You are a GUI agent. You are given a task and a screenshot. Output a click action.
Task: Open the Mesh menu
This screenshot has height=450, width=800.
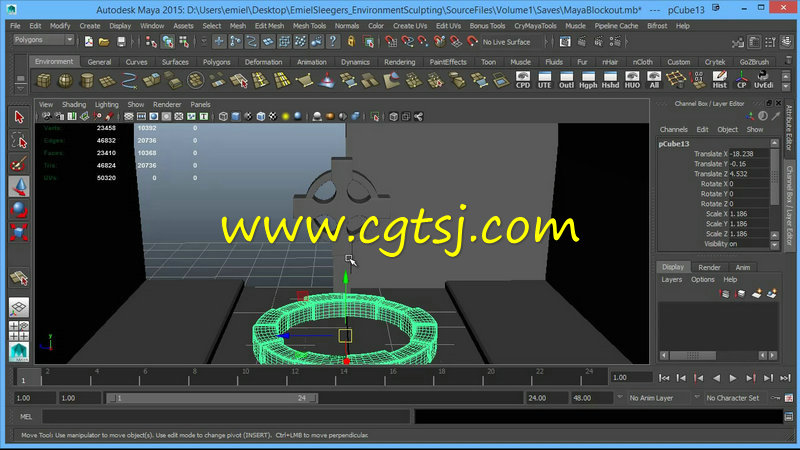pyautogui.click(x=237, y=26)
